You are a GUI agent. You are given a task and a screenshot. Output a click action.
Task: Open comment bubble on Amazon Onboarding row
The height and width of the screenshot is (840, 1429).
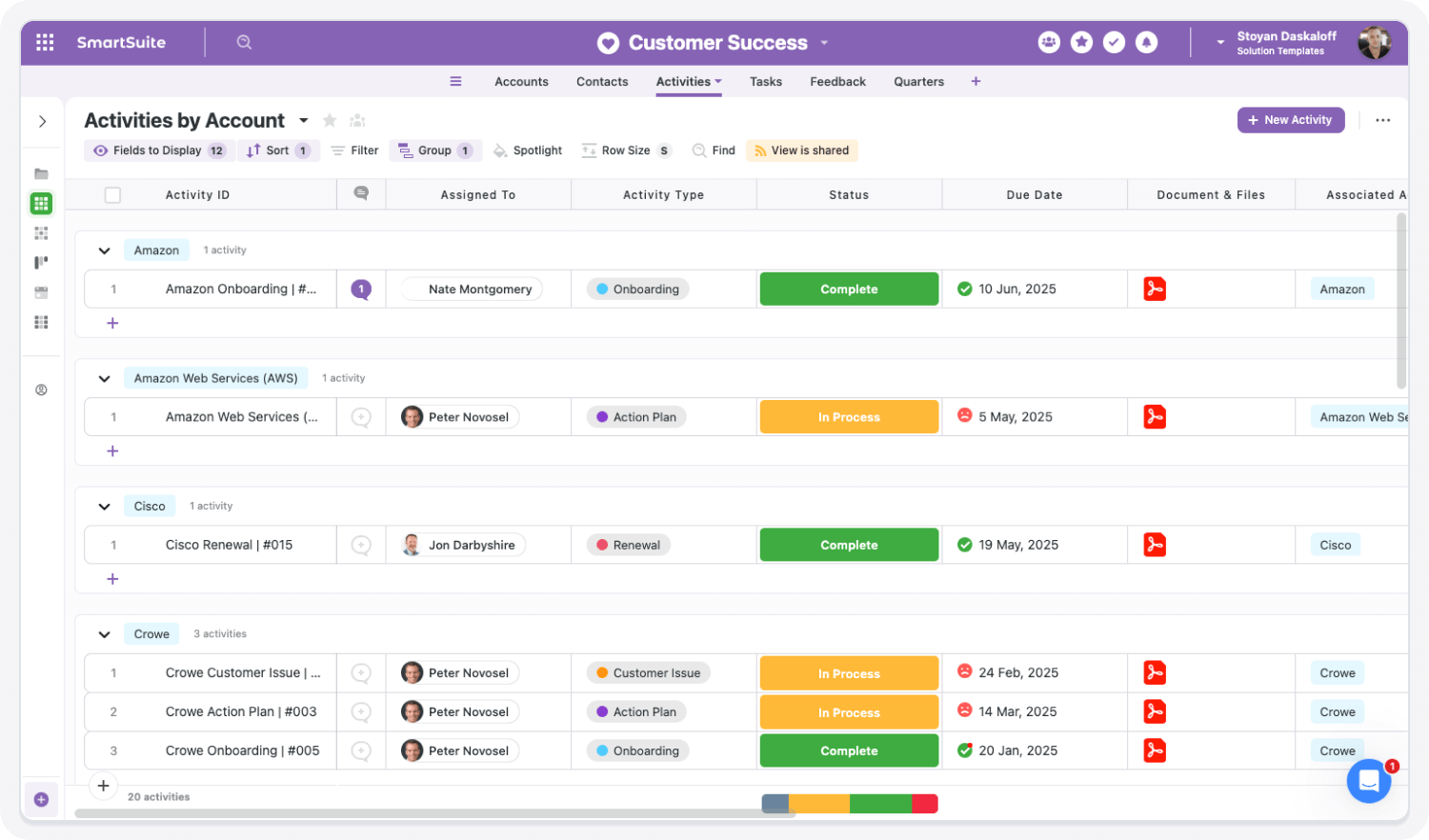(361, 289)
